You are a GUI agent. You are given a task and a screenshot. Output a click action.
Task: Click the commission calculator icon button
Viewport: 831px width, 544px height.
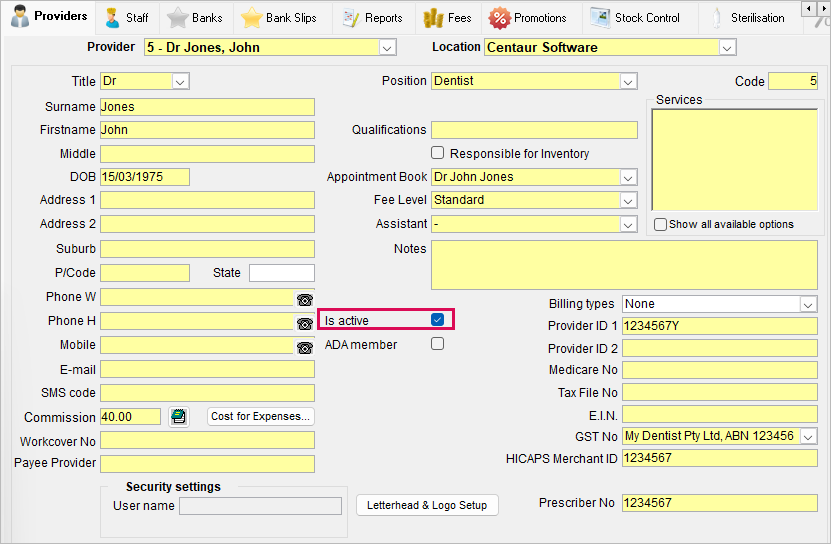[x=179, y=417]
